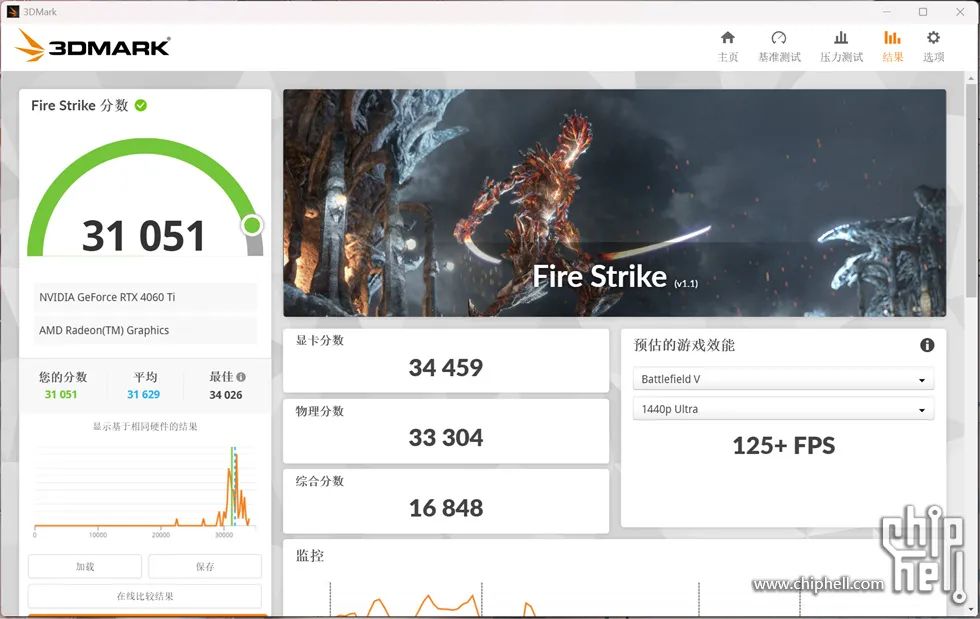The width and height of the screenshot is (980, 619).
Task: Click the 3DMark logo
Action: (x=92, y=46)
